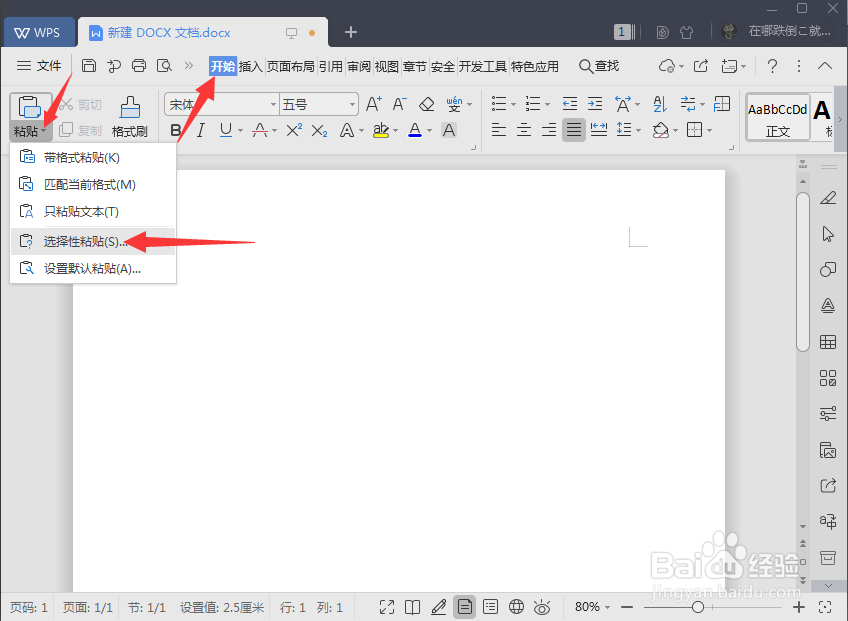Viewport: 848px width, 621px height.
Task: Enable eye protection mode in status bar
Action: pos(542,606)
